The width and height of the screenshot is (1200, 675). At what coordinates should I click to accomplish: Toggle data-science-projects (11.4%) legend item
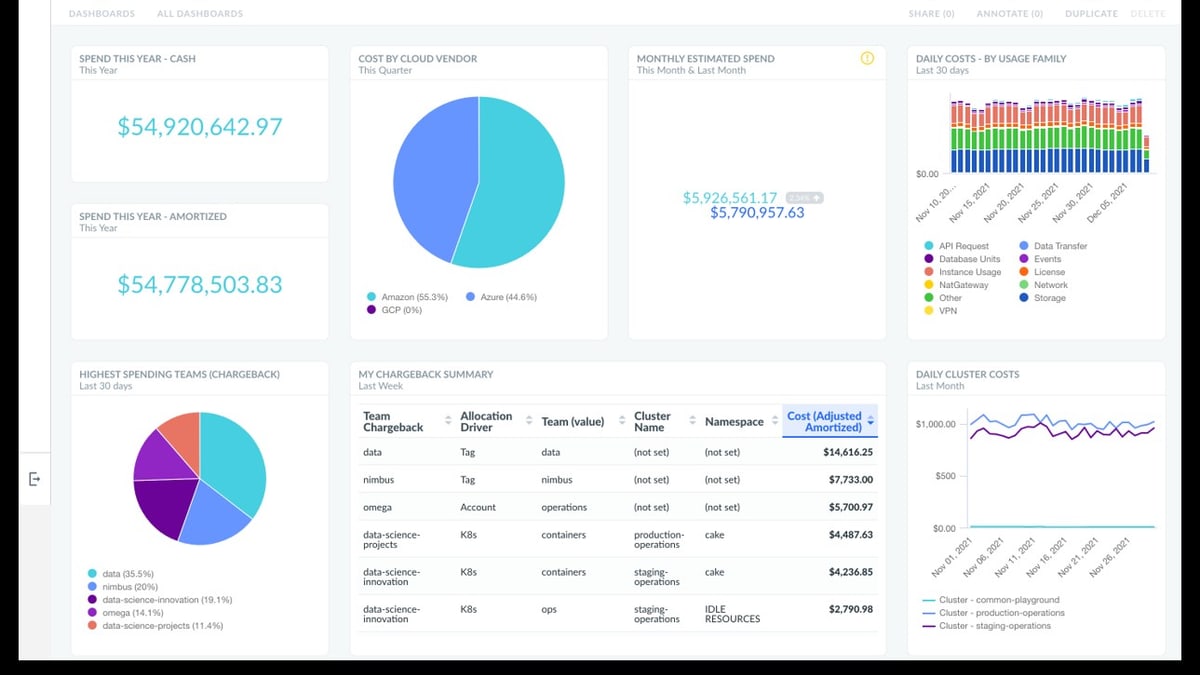(x=155, y=626)
